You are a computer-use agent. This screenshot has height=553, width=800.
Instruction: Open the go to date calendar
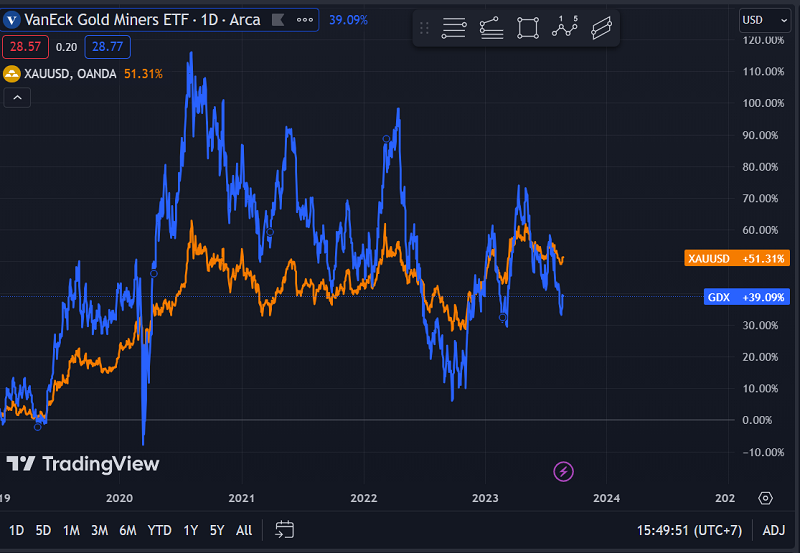pos(284,530)
